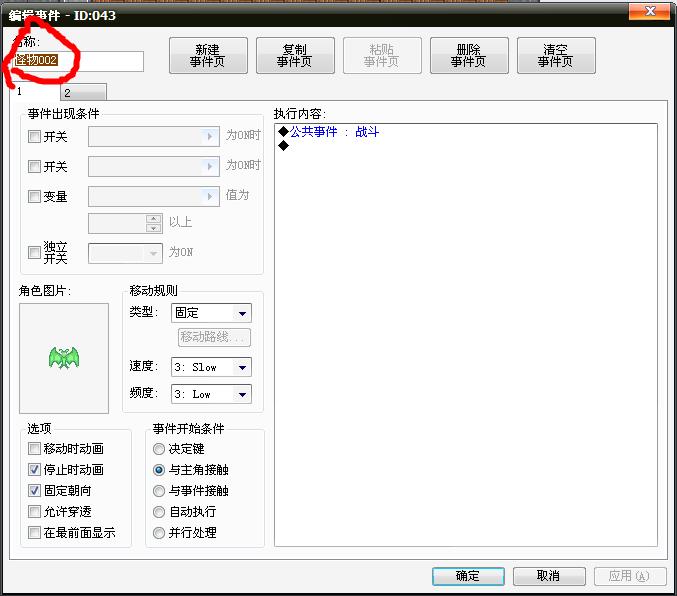Viewport: 677px width, 596px height.
Task: Select 与主角接触 start condition
Action: pyautogui.click(x=159, y=470)
